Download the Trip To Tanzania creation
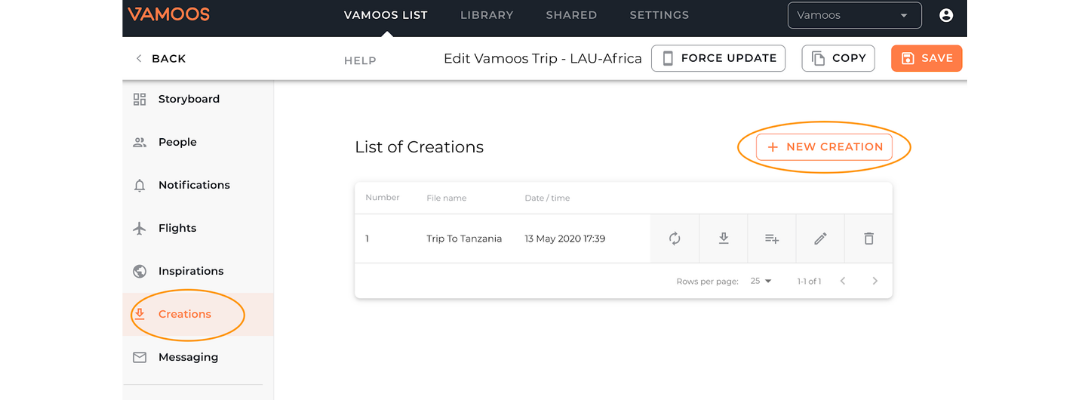The width and height of the screenshot is (1090, 400). 723,239
